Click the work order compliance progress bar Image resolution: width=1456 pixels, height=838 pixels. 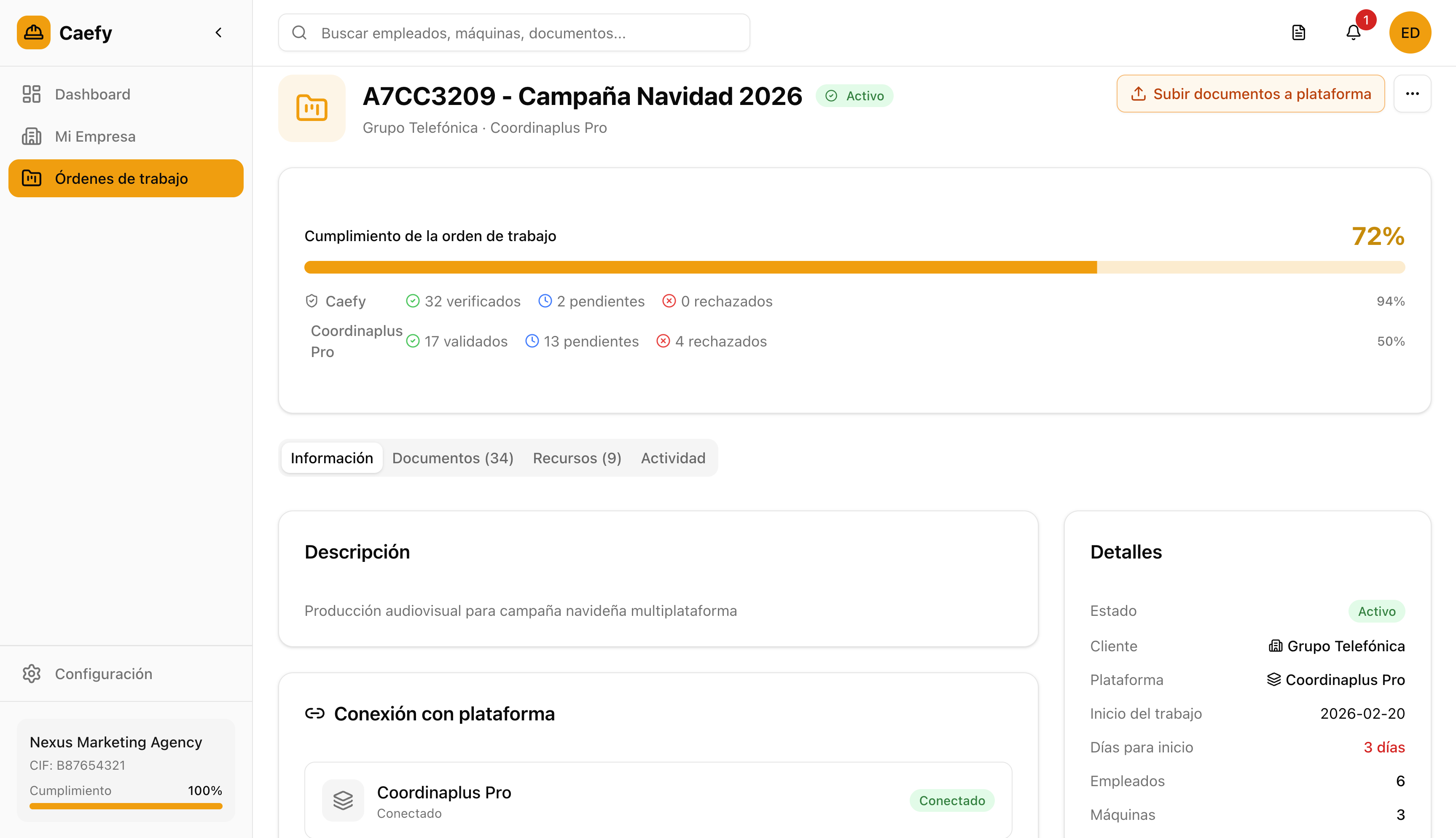[x=854, y=267]
